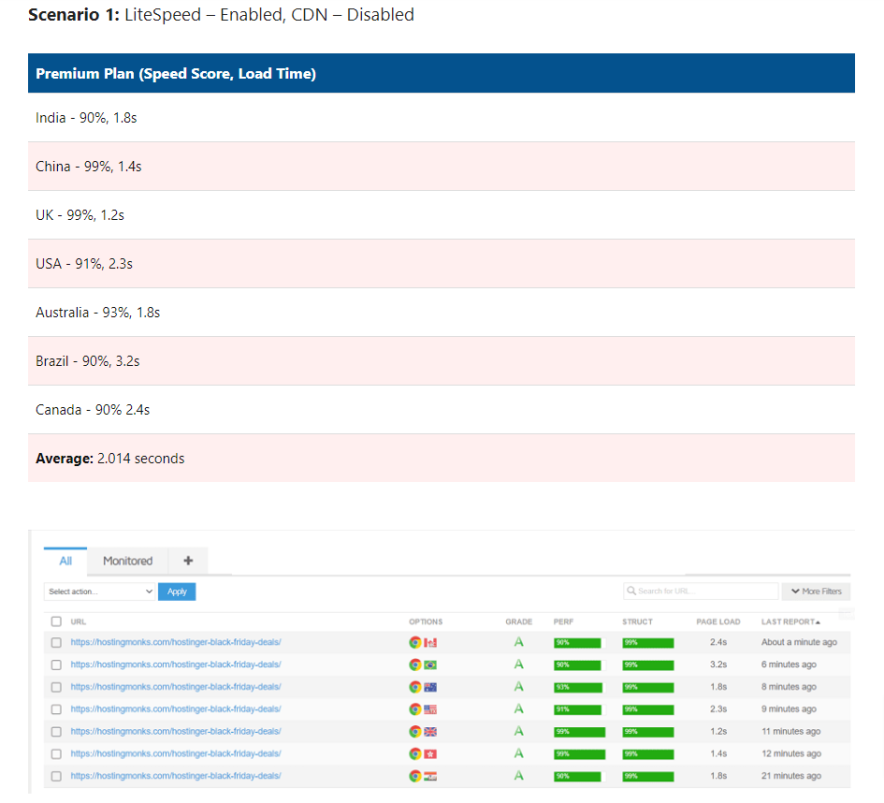Check the checkbox on the last report row
Image resolution: width=884 pixels, height=803 pixels.
point(56,775)
